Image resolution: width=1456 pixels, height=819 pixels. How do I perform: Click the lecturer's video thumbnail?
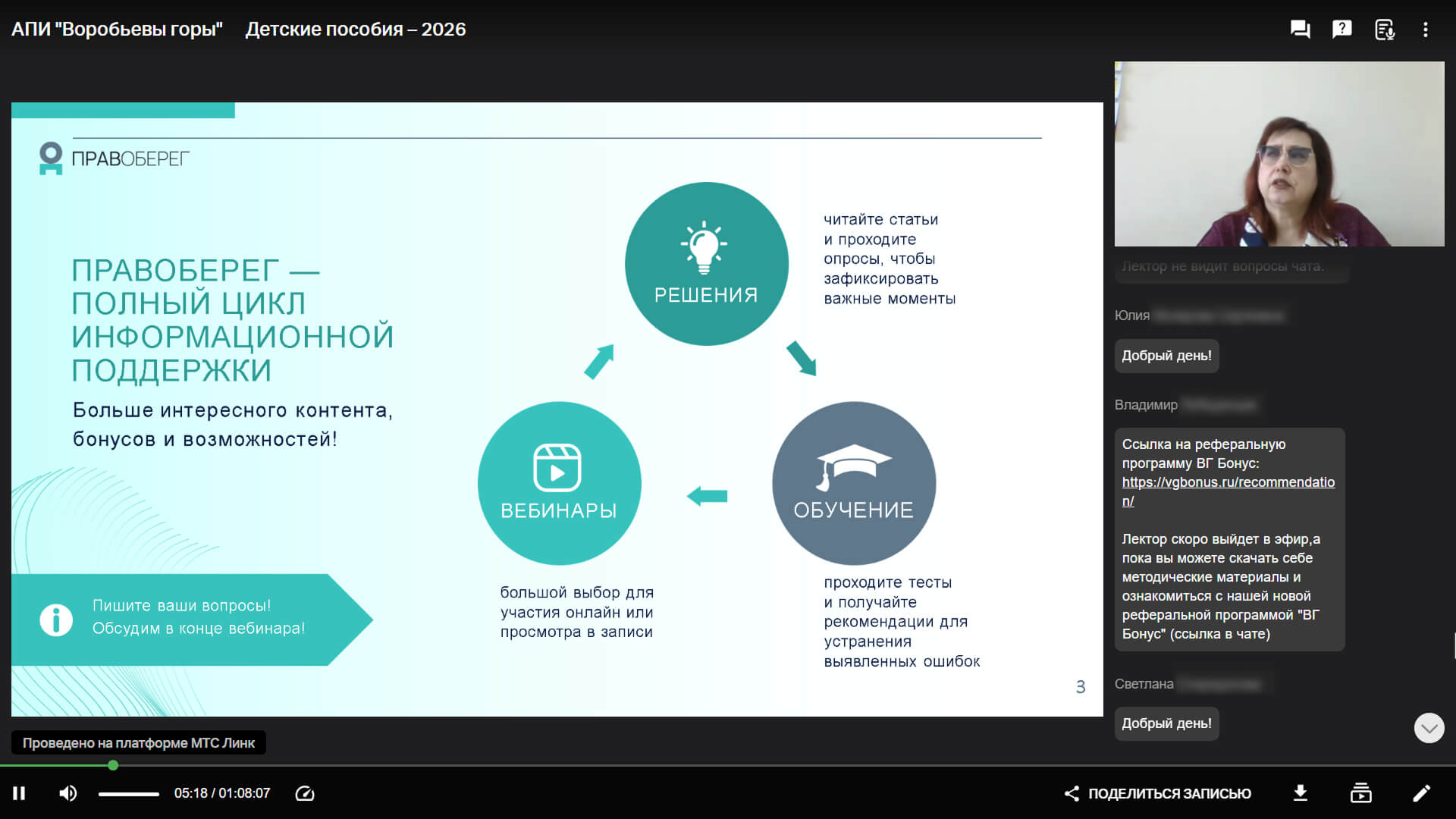(x=1279, y=154)
